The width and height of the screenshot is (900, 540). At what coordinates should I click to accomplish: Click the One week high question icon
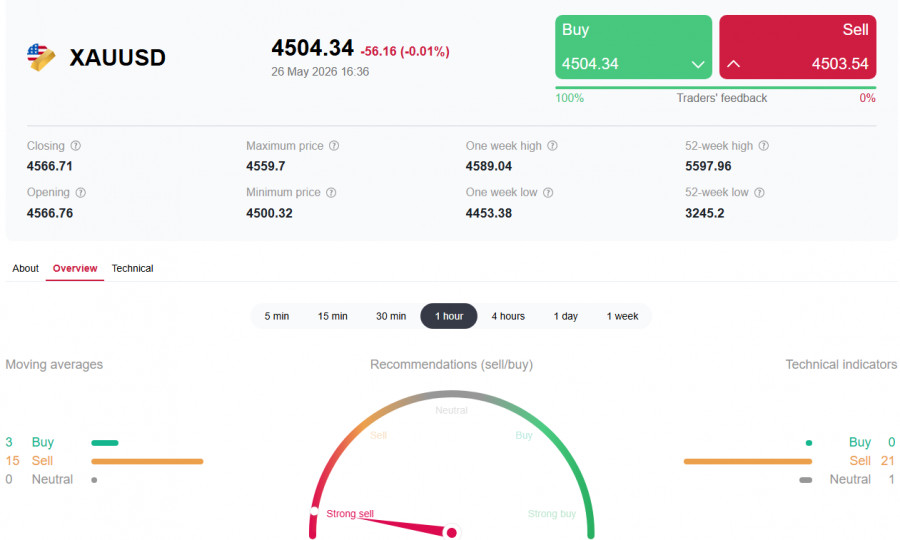pos(552,146)
